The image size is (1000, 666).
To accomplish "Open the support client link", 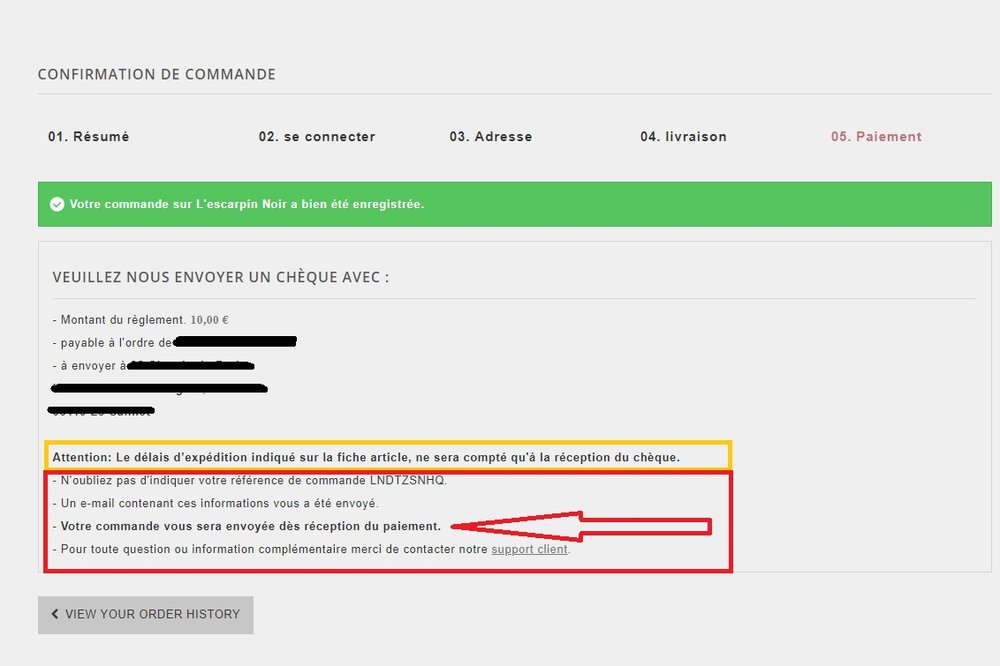I will point(529,549).
